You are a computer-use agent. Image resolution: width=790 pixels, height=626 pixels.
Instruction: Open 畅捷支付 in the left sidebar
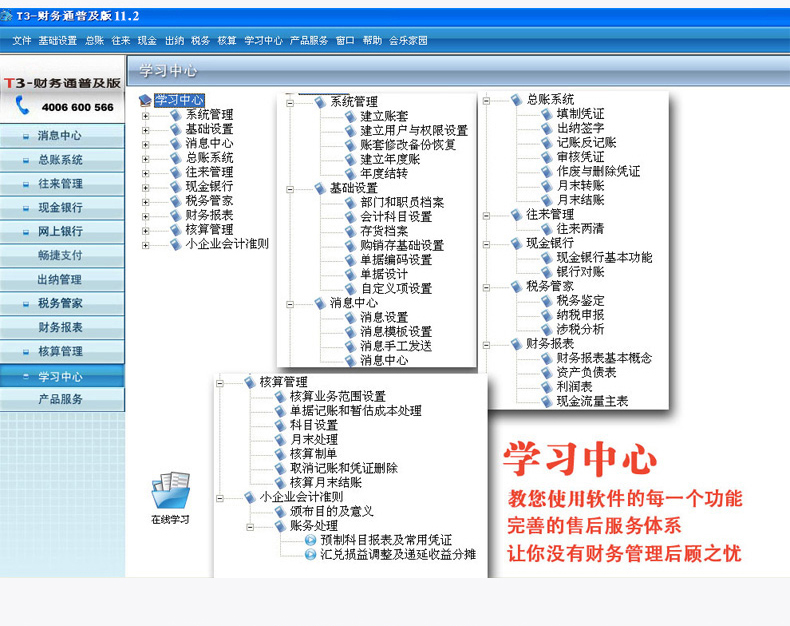(x=62, y=256)
